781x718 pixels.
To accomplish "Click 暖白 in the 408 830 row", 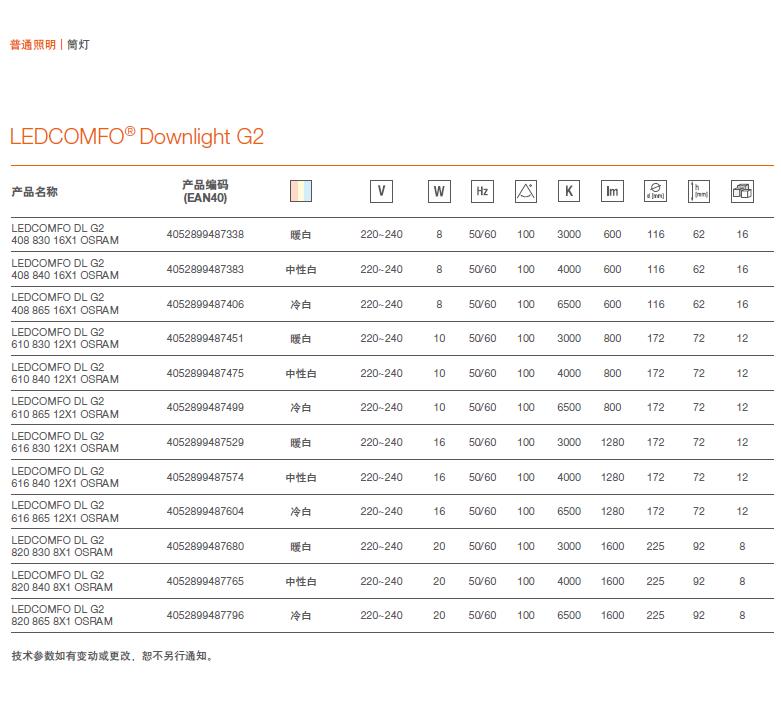I will [x=301, y=235].
